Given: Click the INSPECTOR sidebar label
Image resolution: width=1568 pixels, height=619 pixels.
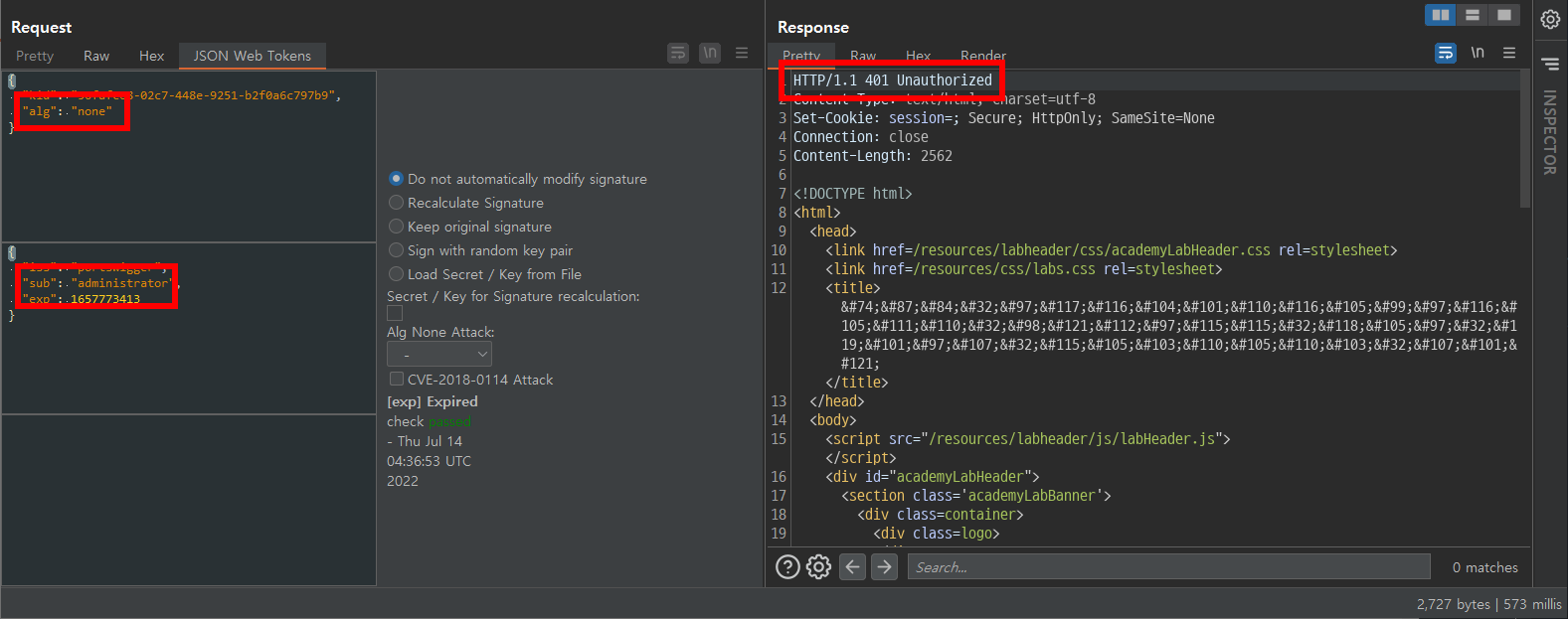Looking at the screenshot, I should point(1549,132).
